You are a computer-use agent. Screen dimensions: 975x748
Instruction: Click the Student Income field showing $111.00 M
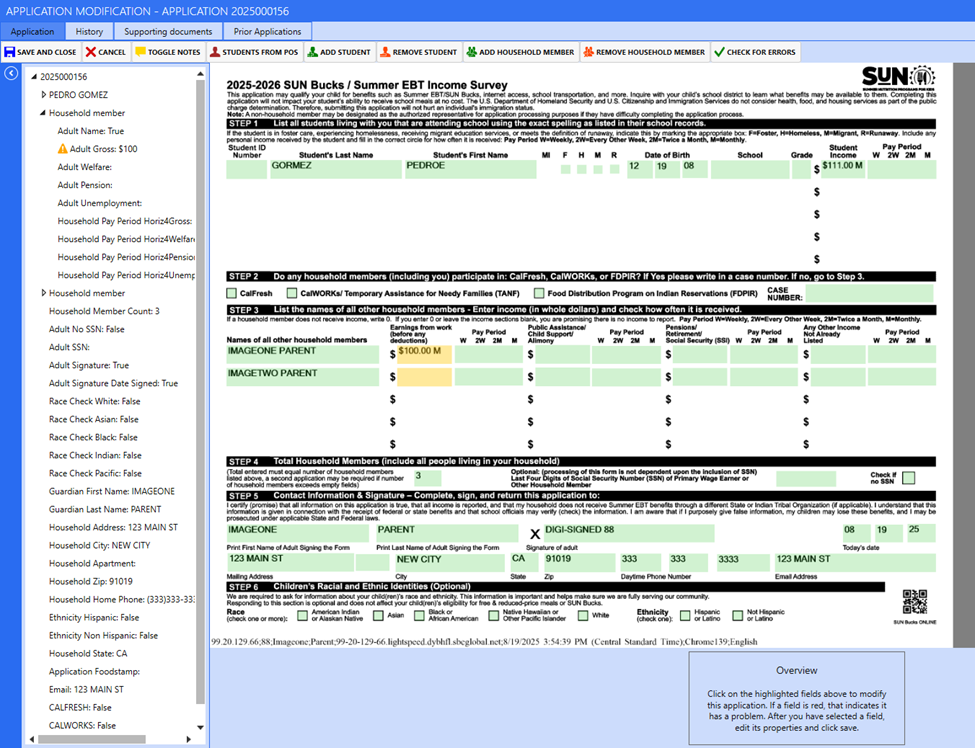pyautogui.click(x=843, y=169)
